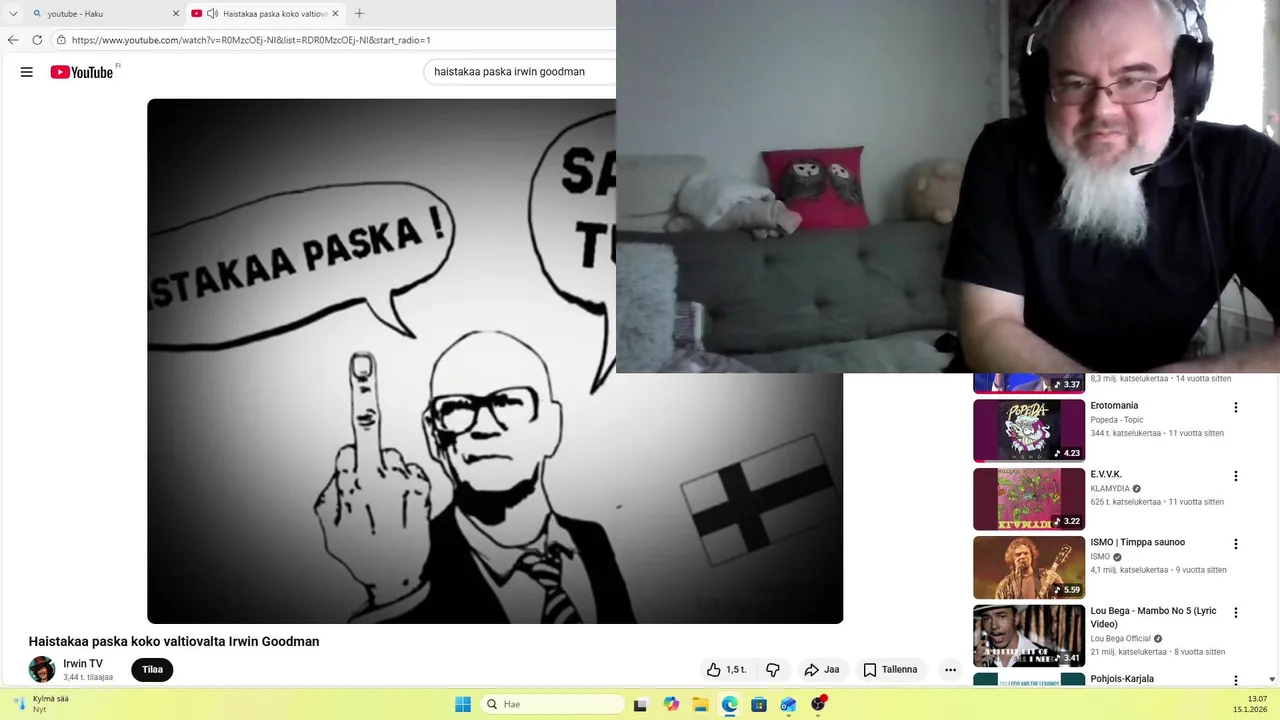Close the 'youtube - Haku' tab
Image resolution: width=1280 pixels, height=720 pixels.
pyautogui.click(x=176, y=14)
